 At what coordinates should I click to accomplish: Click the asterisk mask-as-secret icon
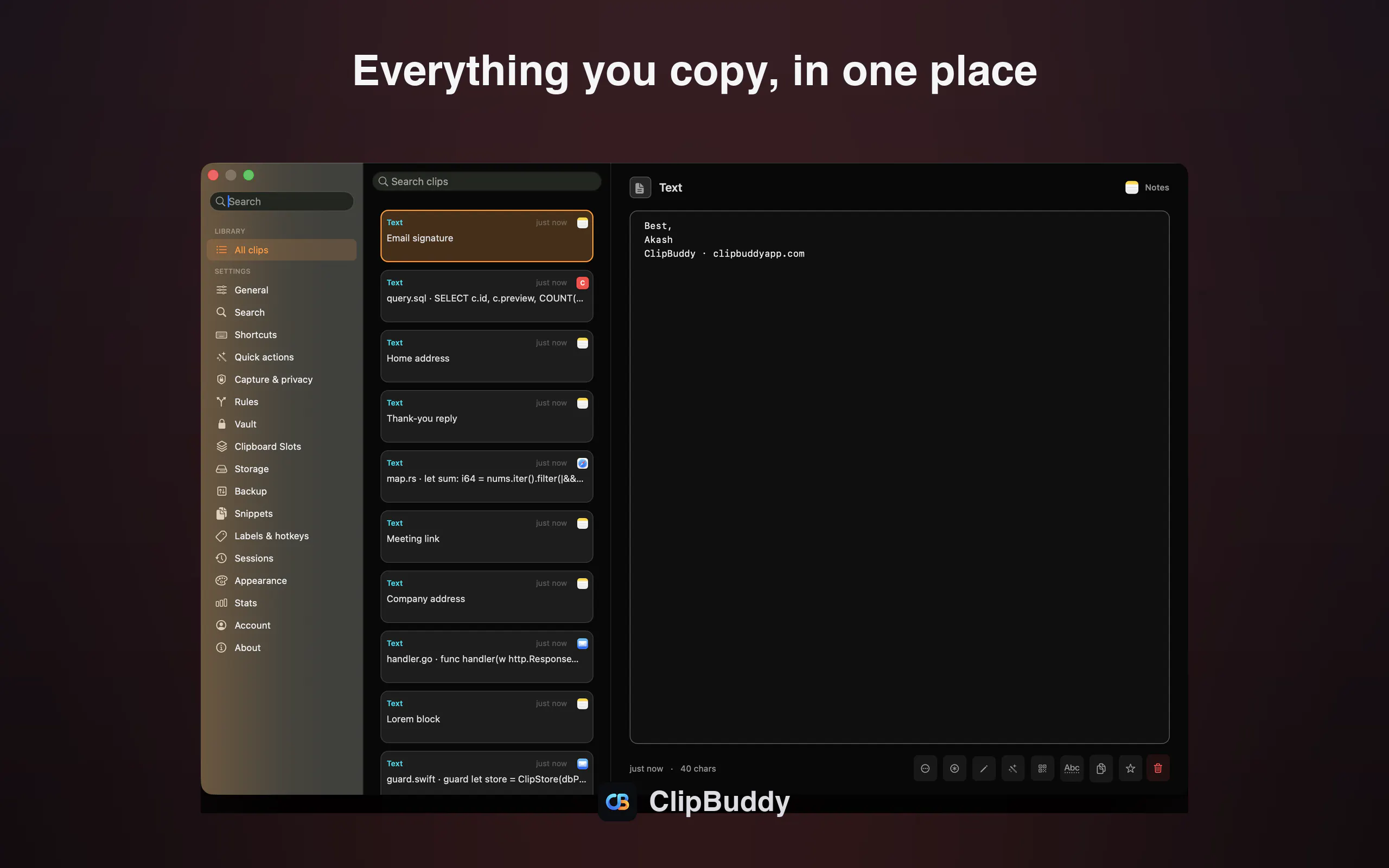[954, 768]
